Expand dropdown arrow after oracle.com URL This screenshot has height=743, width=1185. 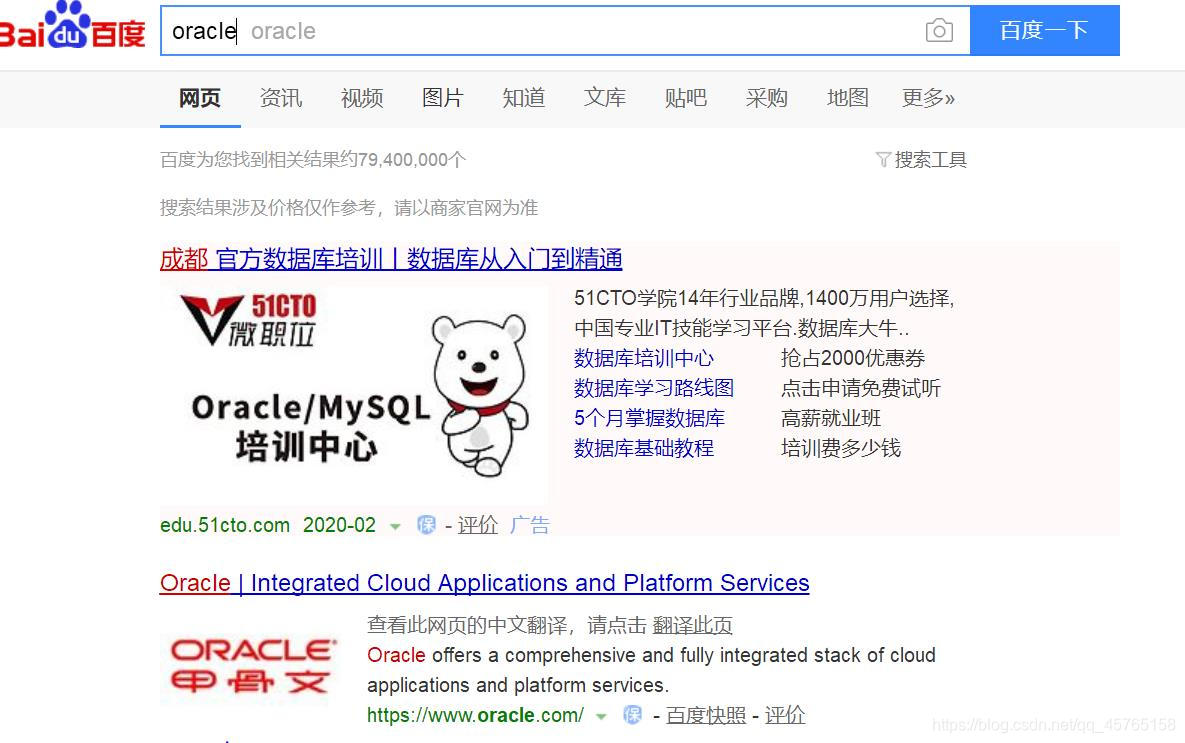click(602, 716)
